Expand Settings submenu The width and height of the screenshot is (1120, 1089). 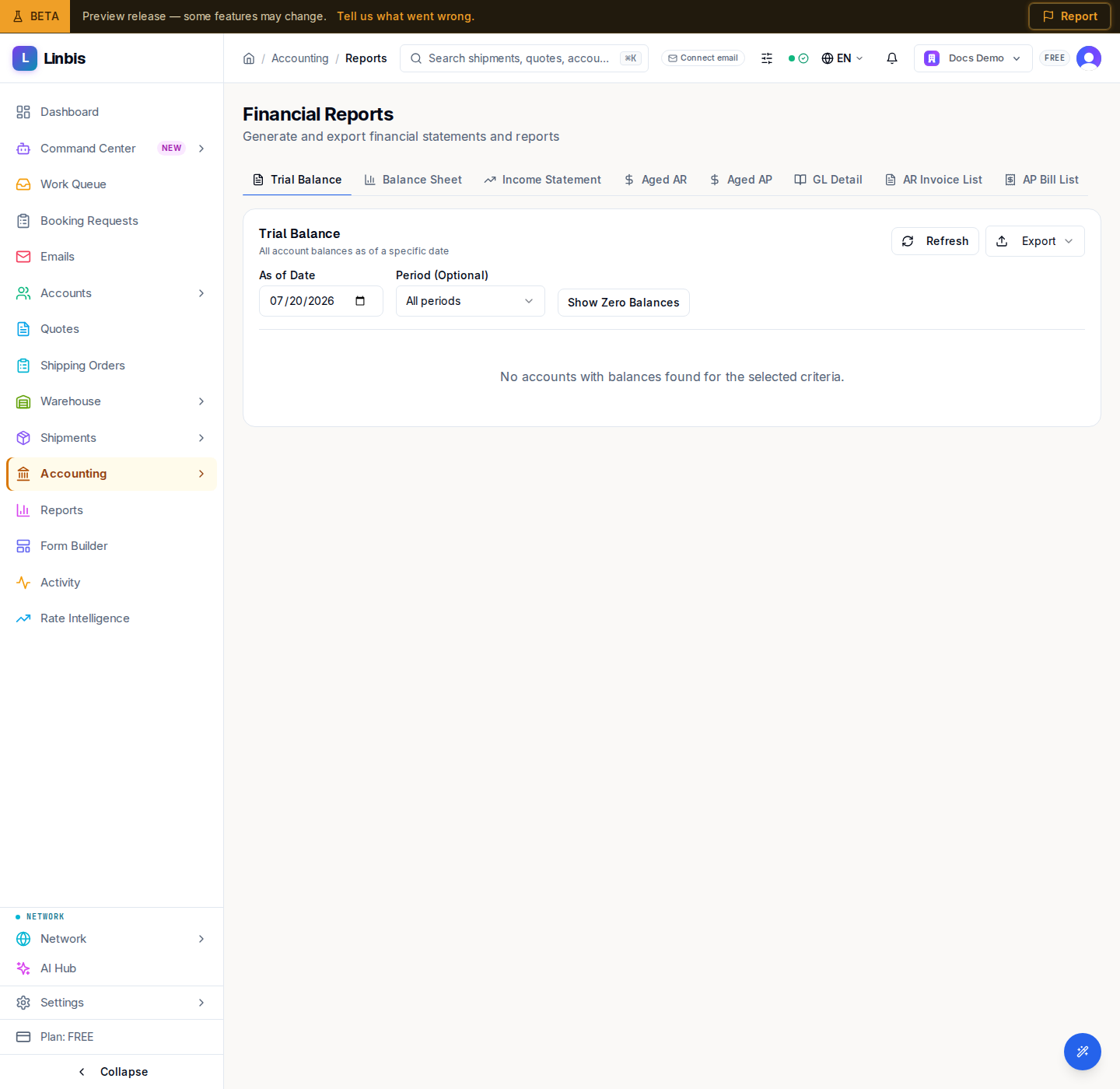(201, 1003)
